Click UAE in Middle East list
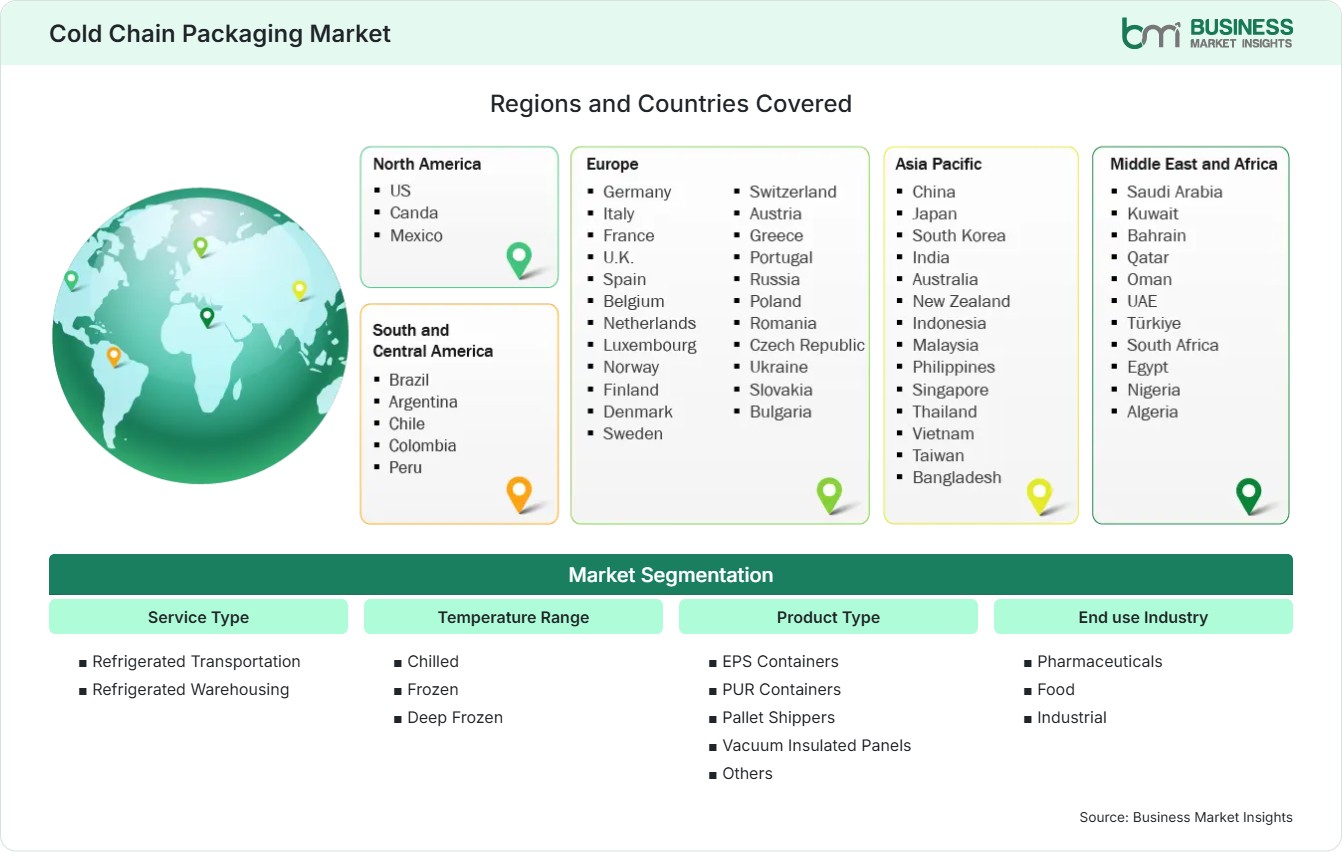This screenshot has height=852, width=1342. click(x=1142, y=301)
